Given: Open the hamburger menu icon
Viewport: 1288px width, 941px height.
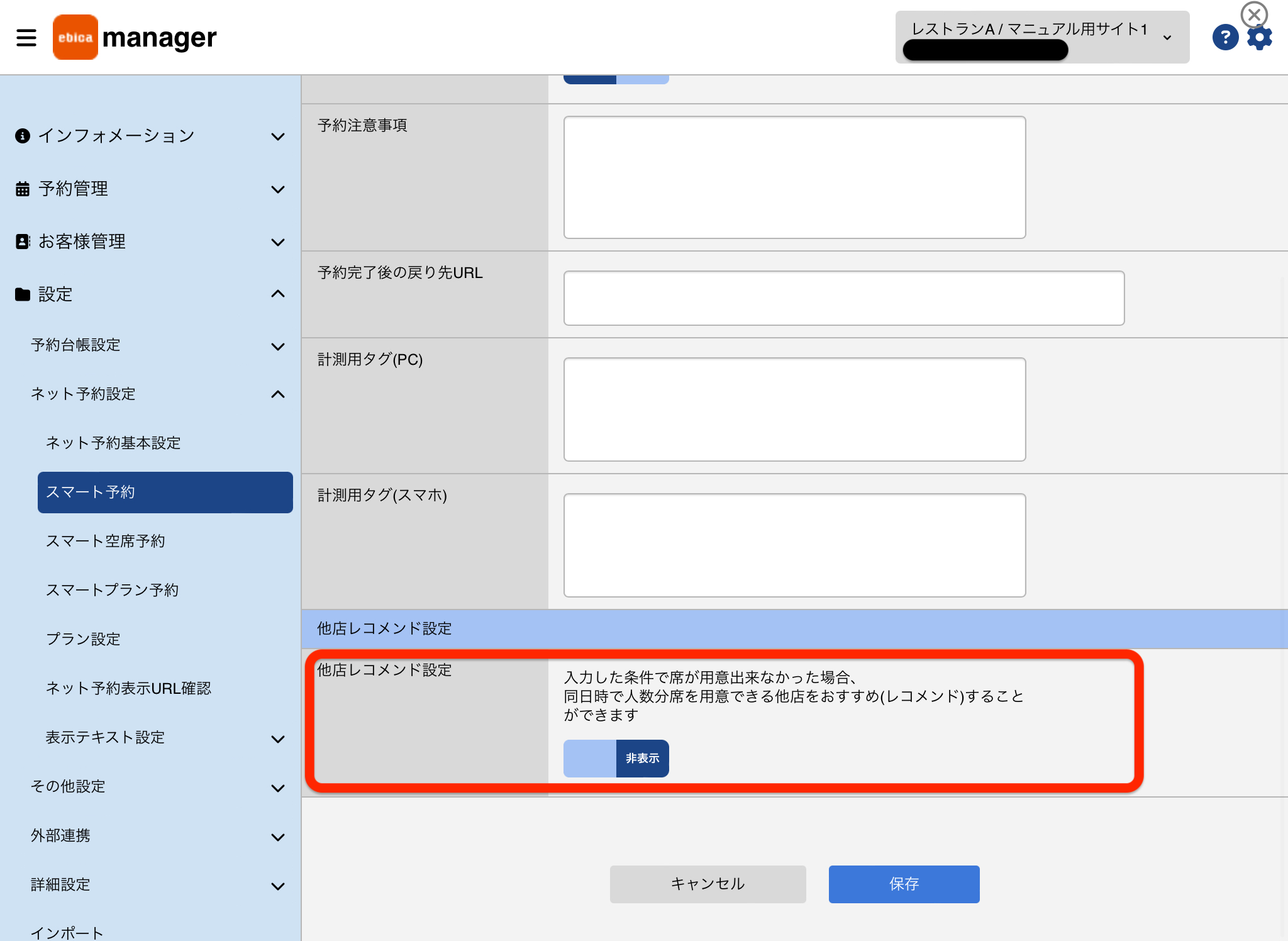Looking at the screenshot, I should click(26, 37).
